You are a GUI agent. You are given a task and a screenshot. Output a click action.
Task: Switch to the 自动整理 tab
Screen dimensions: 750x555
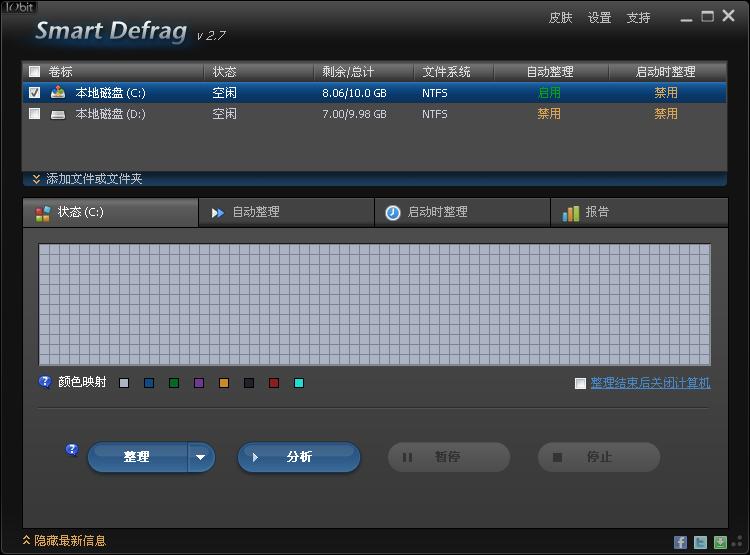click(x=256, y=212)
